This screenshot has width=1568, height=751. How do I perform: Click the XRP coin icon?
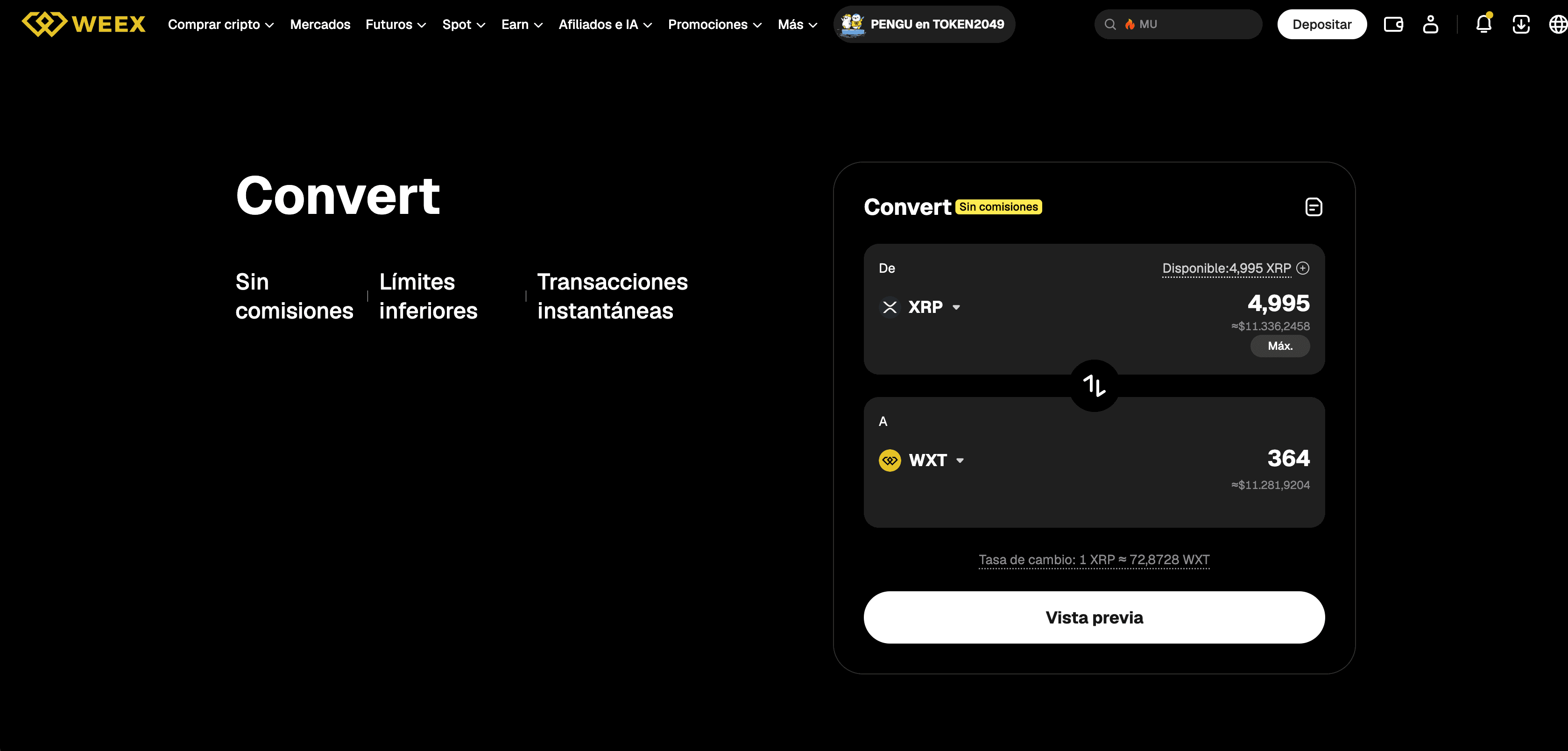pyautogui.click(x=890, y=307)
